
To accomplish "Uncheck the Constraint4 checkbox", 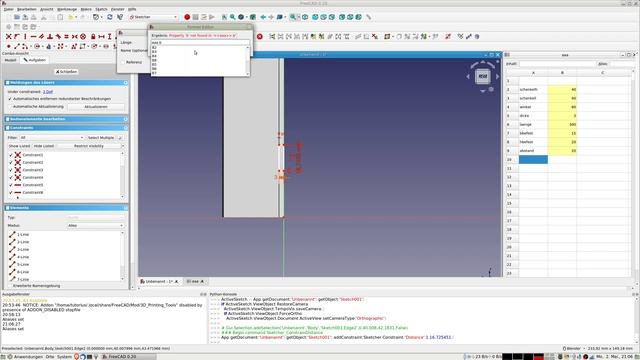I will (11, 178).
